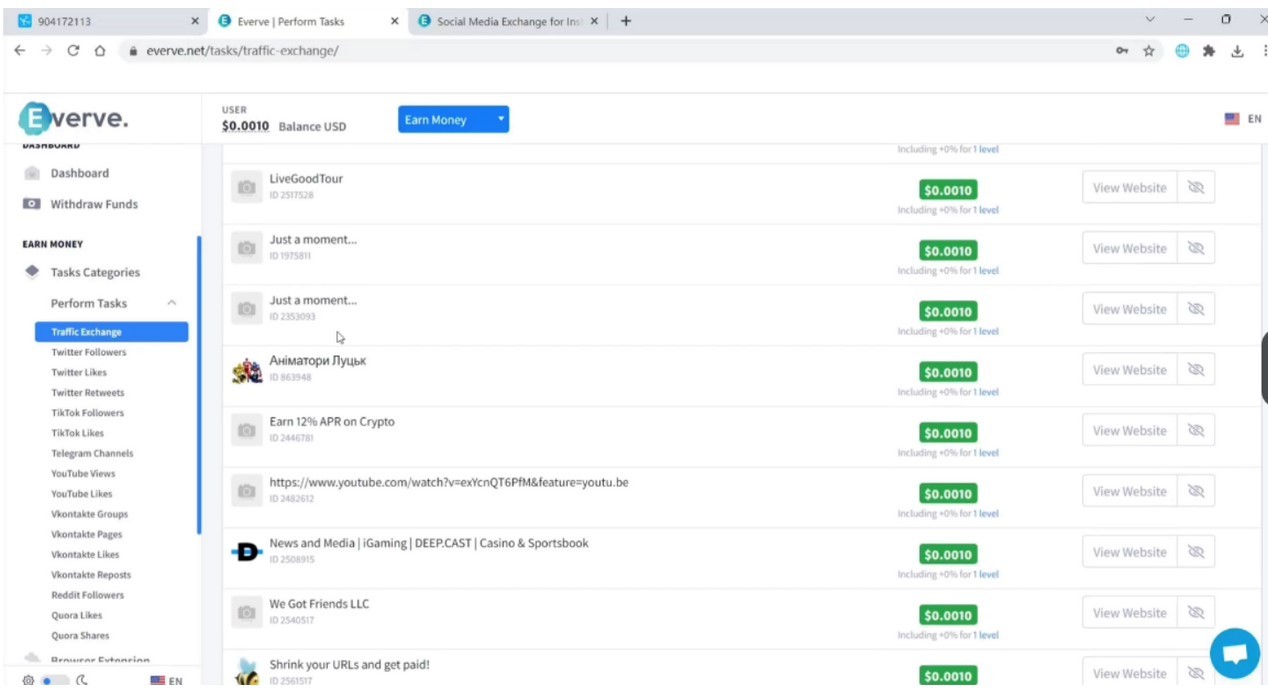Screen dimensions: 1268x697
Task: Open Quora Shares tasks
Action: [x=80, y=635]
